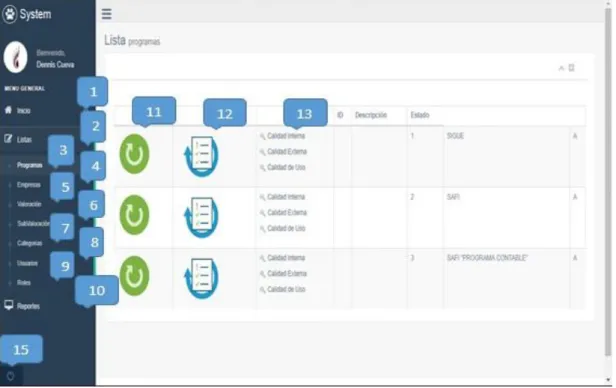Expand the Listas menu

click(x=24, y=139)
